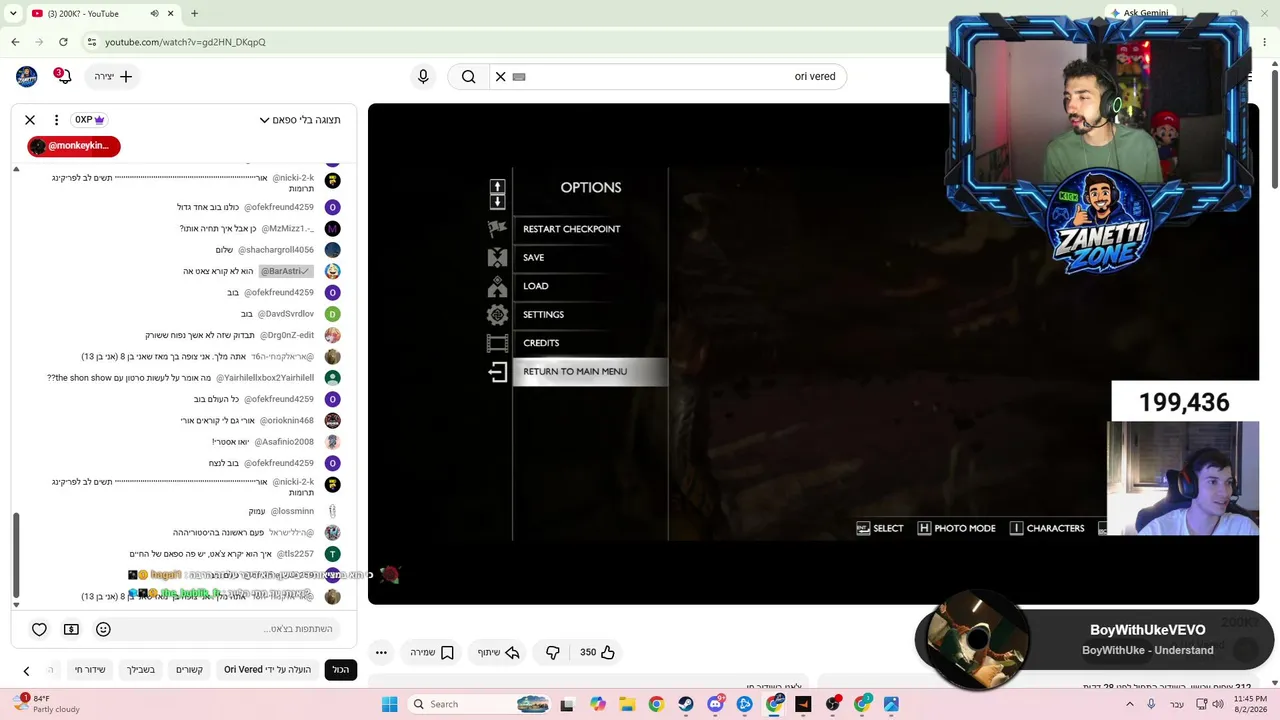Click Ask Gemini button in browser
Screen dimensions: 1280x720
pyautogui.click(x=1138, y=13)
